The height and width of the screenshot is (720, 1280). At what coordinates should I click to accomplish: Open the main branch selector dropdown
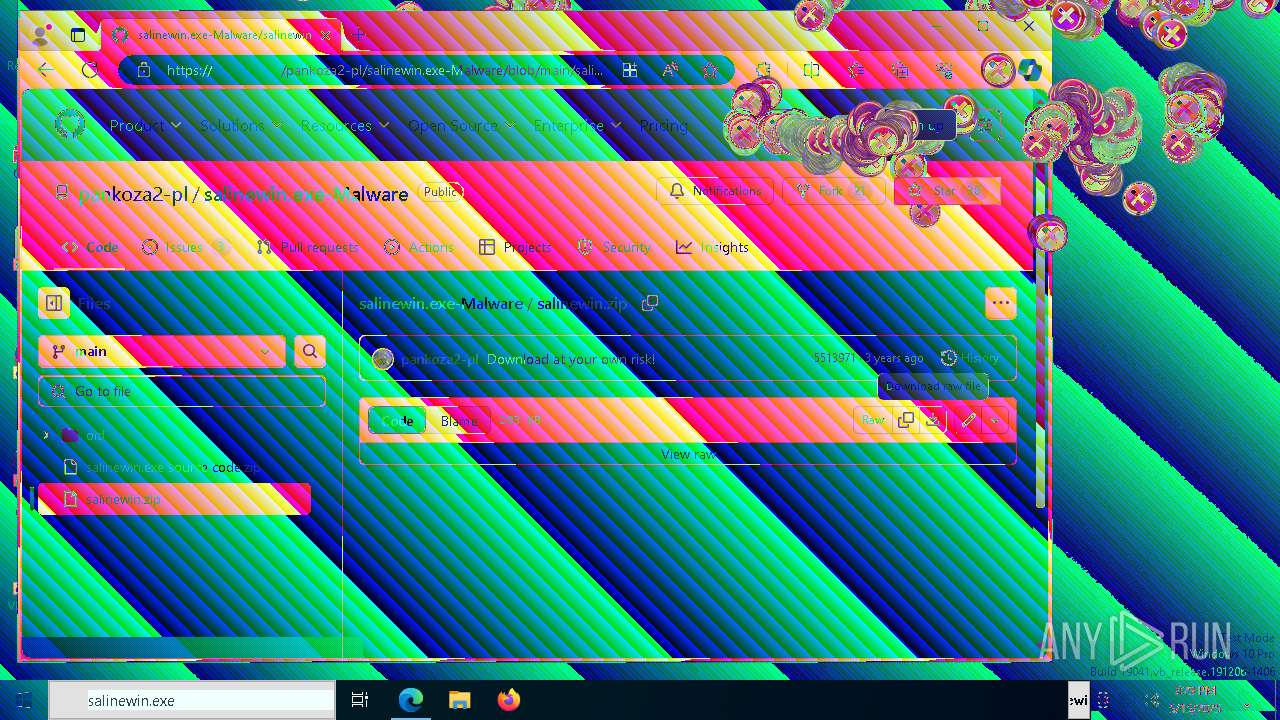(162, 352)
